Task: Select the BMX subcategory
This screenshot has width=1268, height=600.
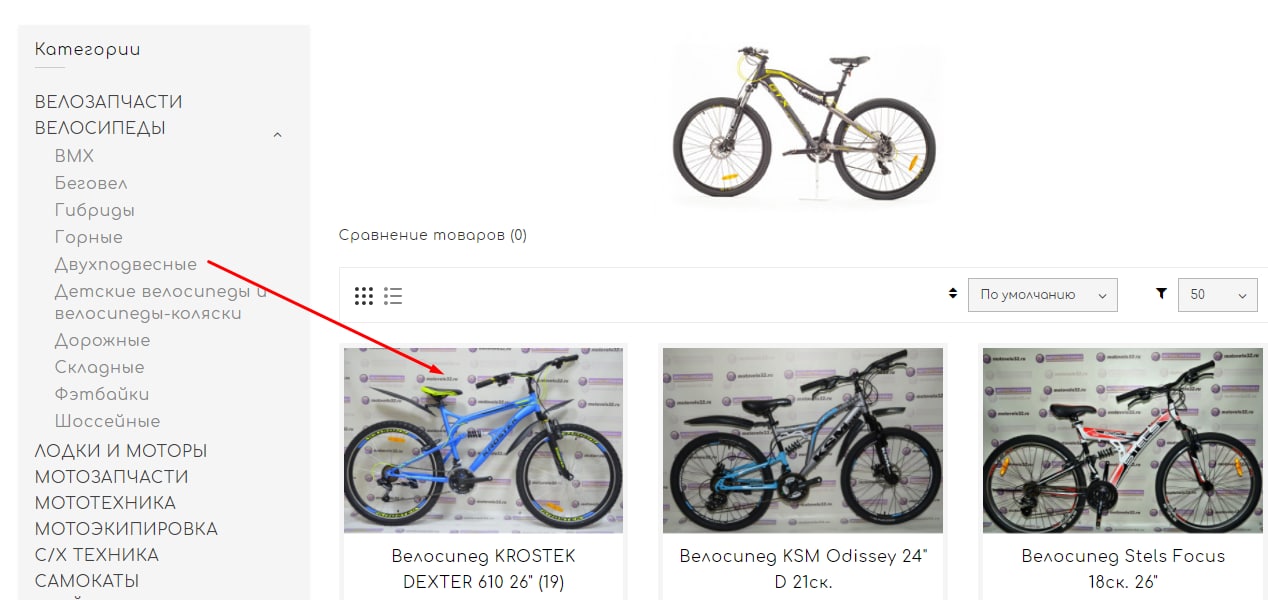Action: 74,156
